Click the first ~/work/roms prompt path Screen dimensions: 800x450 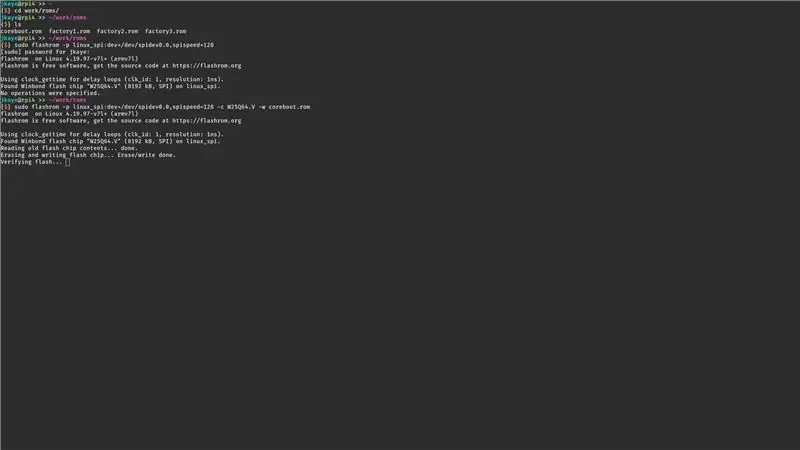click(67, 17)
